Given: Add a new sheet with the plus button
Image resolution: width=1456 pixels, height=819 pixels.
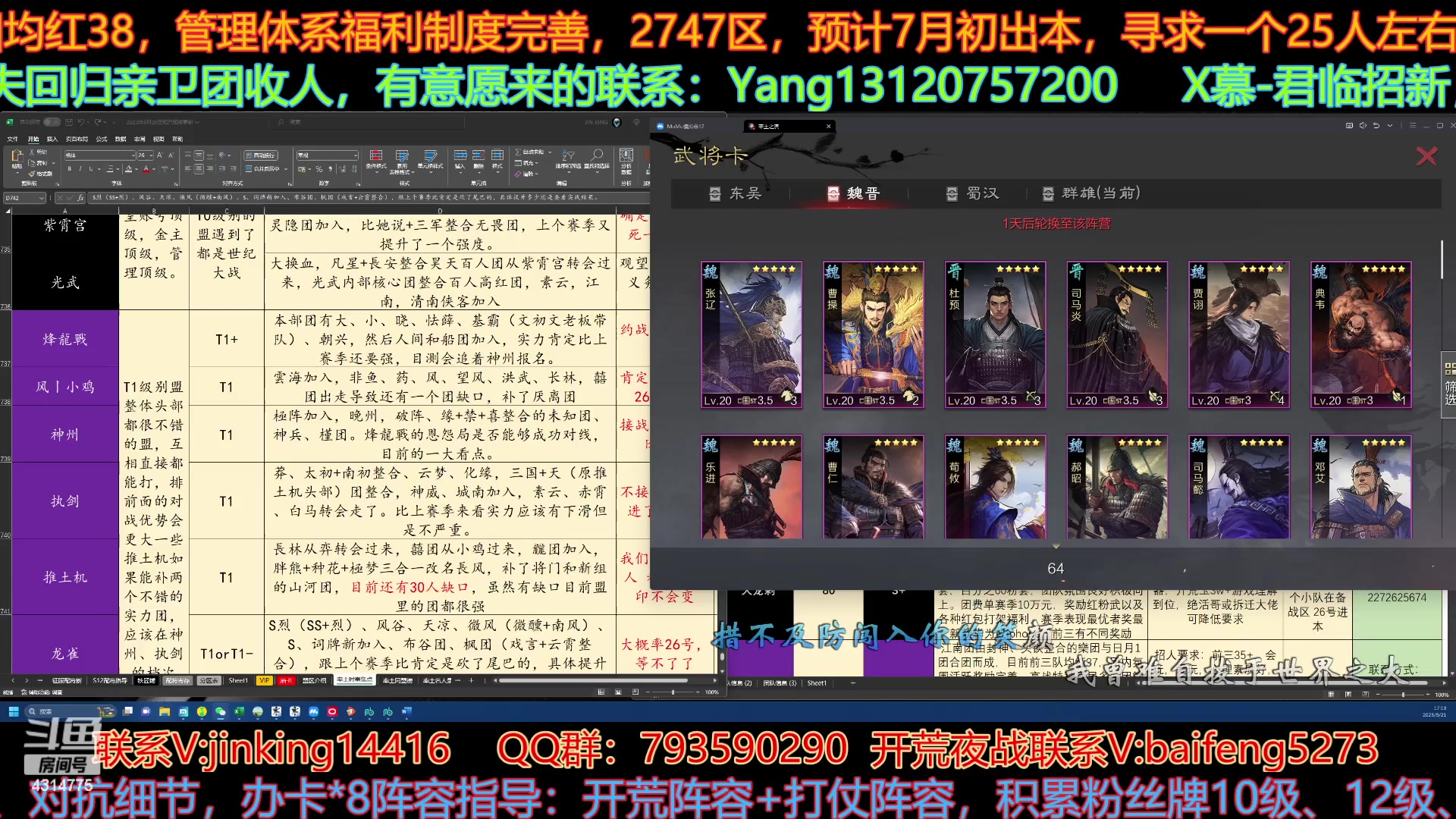Looking at the screenshot, I should pyautogui.click(x=471, y=680).
